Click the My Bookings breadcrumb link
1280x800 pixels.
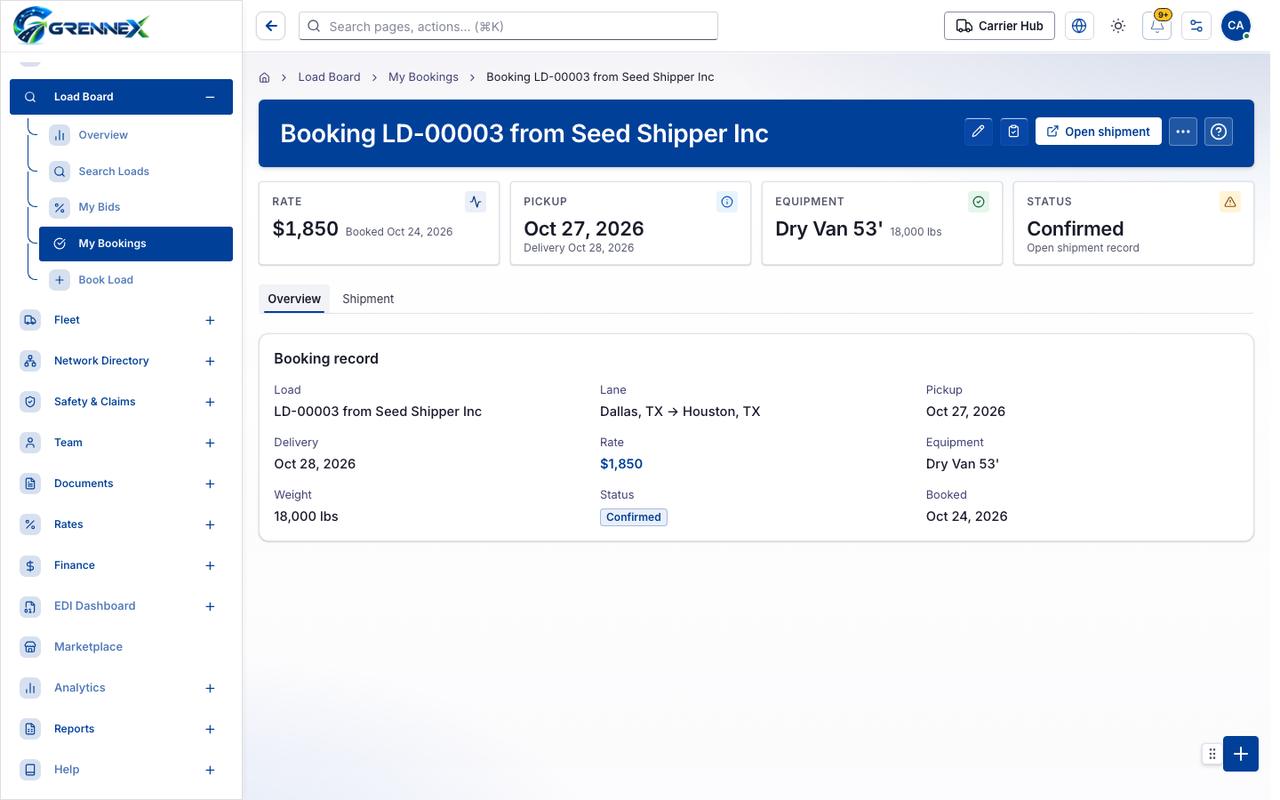423,77
